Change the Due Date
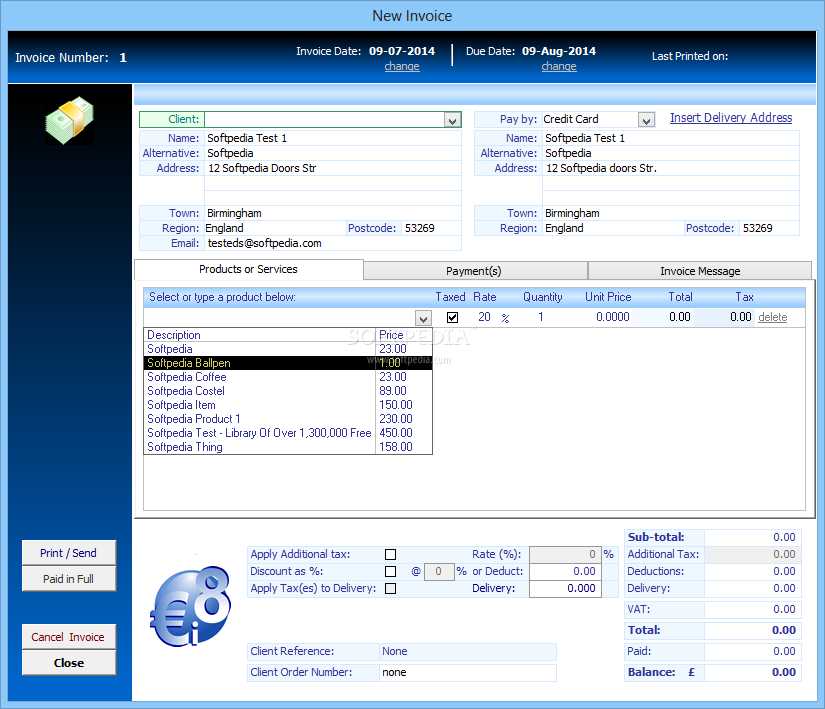825x709 pixels. tap(559, 66)
